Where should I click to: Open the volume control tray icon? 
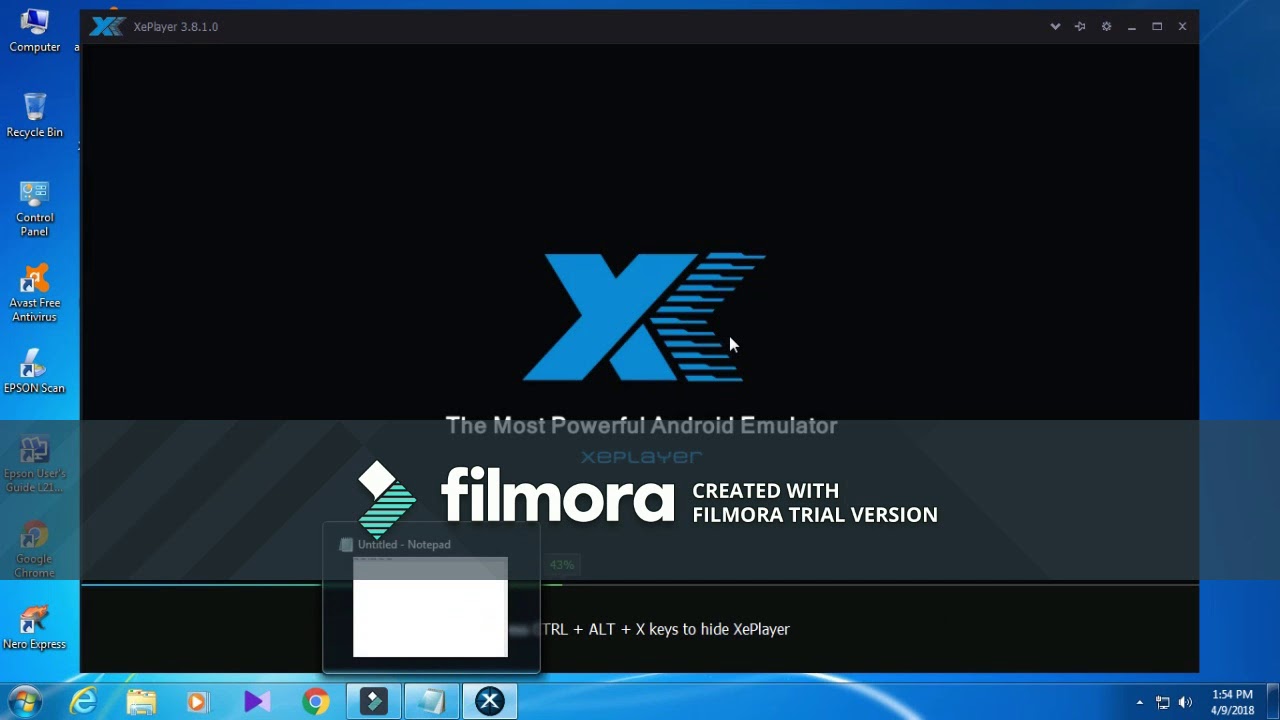(x=1185, y=703)
